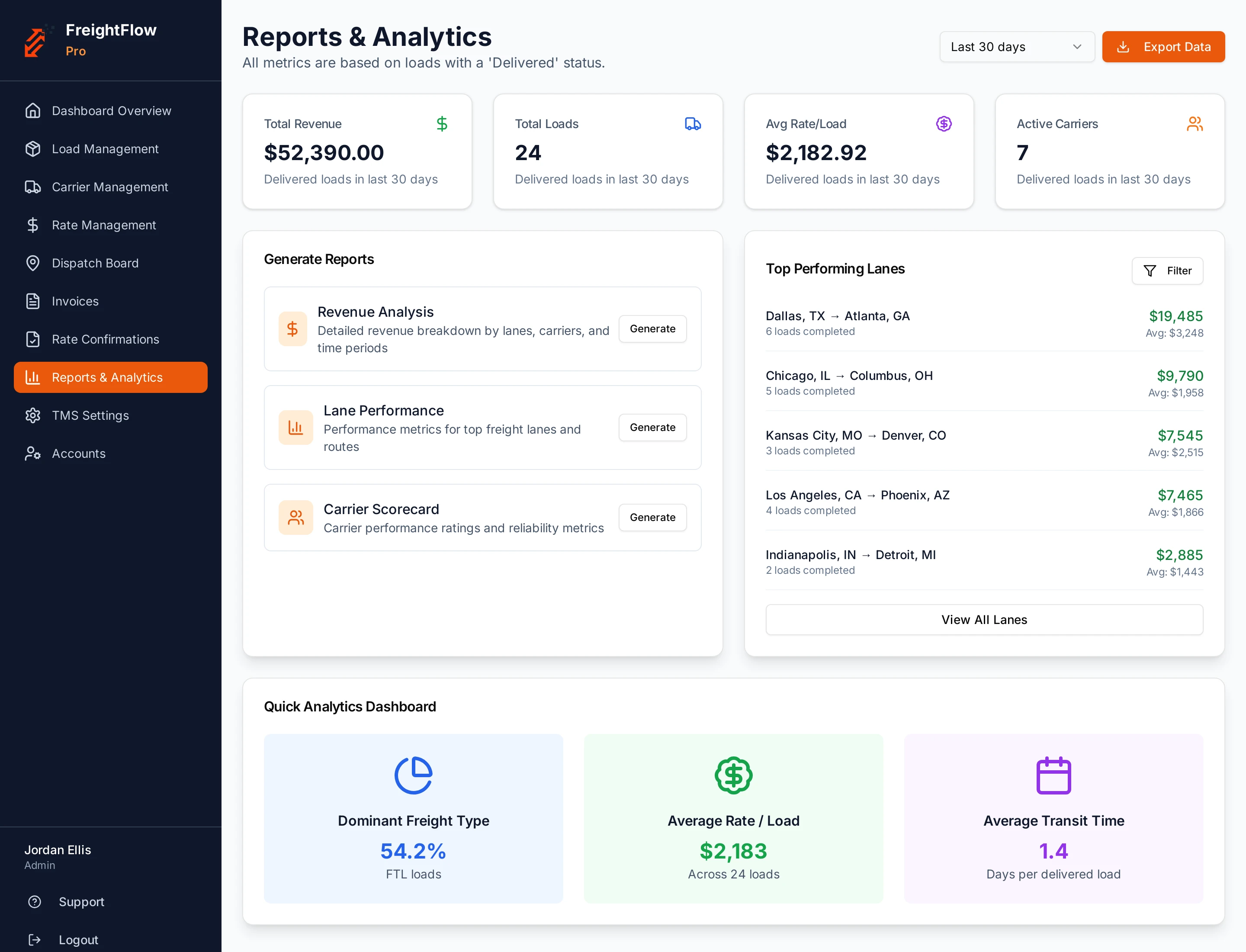Select Kansas City, MO → Denver, CO lane

click(984, 443)
